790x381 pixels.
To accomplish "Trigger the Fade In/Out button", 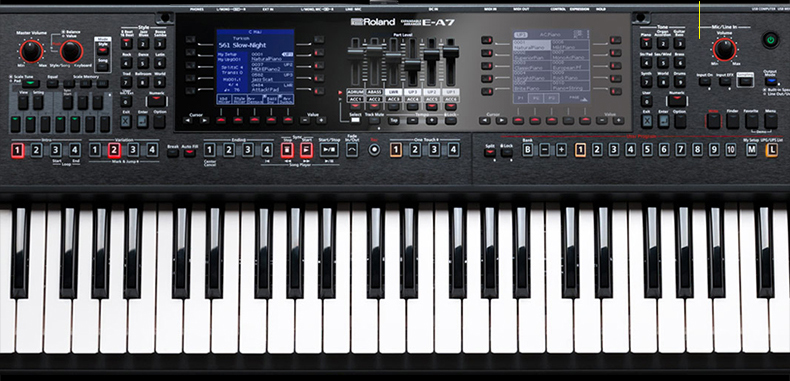I will point(352,150).
